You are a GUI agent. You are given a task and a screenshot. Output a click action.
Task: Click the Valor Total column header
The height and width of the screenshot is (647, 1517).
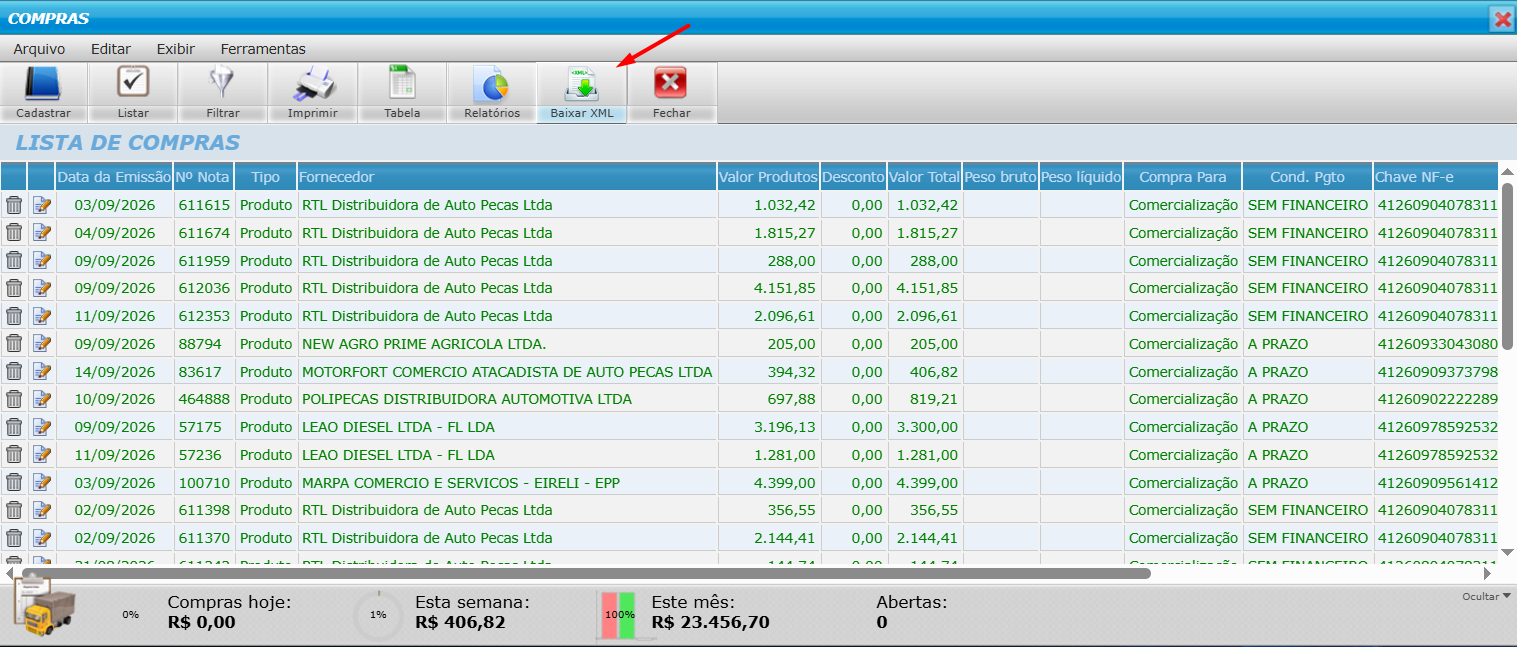[x=924, y=177]
